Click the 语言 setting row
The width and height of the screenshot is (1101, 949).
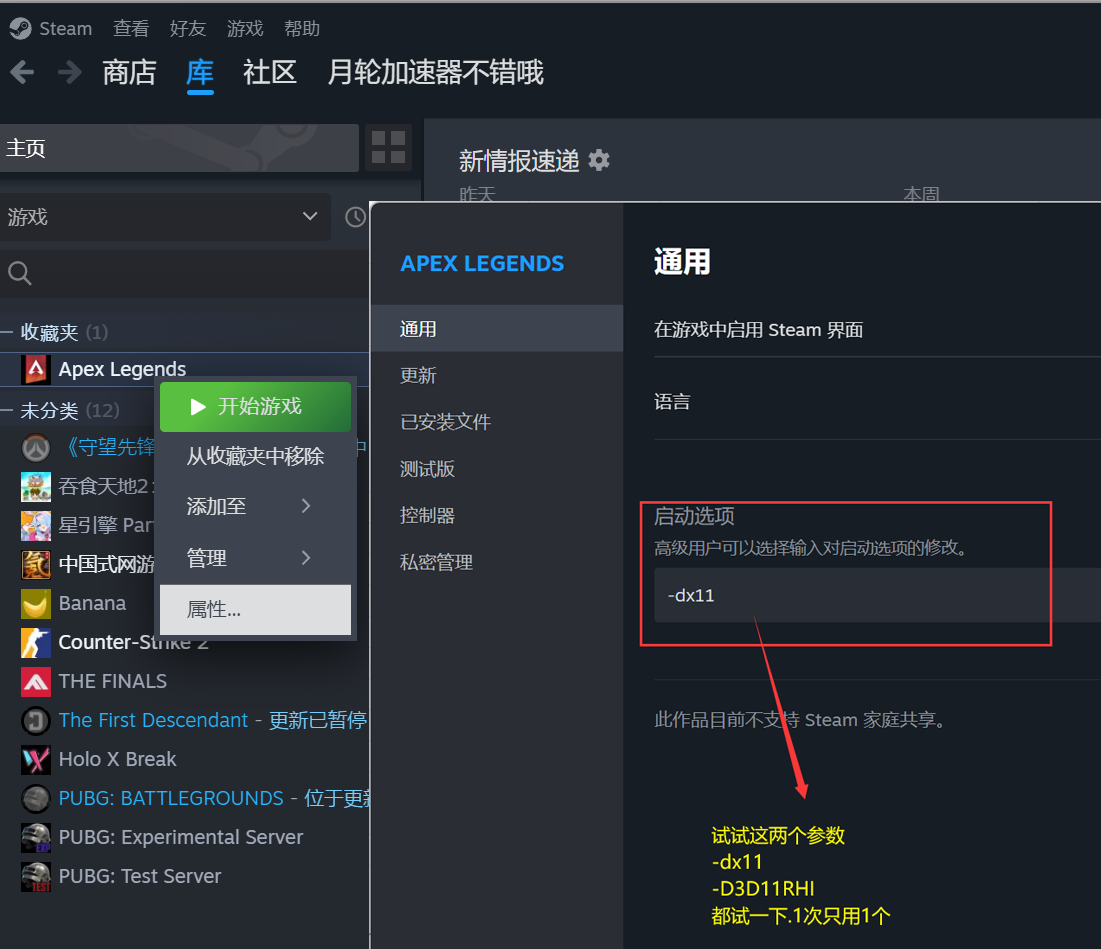pos(878,402)
